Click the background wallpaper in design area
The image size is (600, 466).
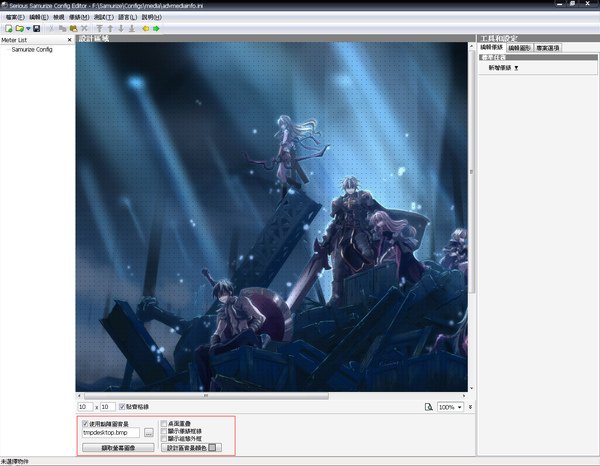click(272, 217)
